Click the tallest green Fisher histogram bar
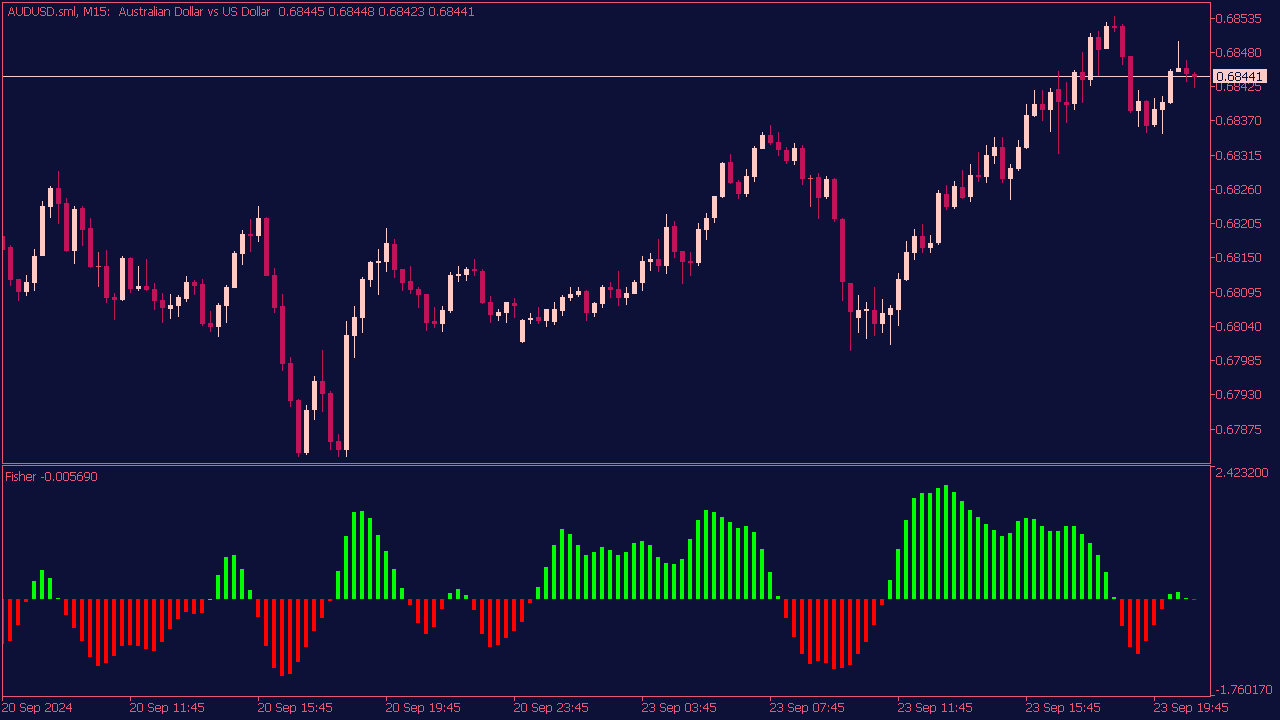The width and height of the screenshot is (1280, 720). [x=946, y=542]
